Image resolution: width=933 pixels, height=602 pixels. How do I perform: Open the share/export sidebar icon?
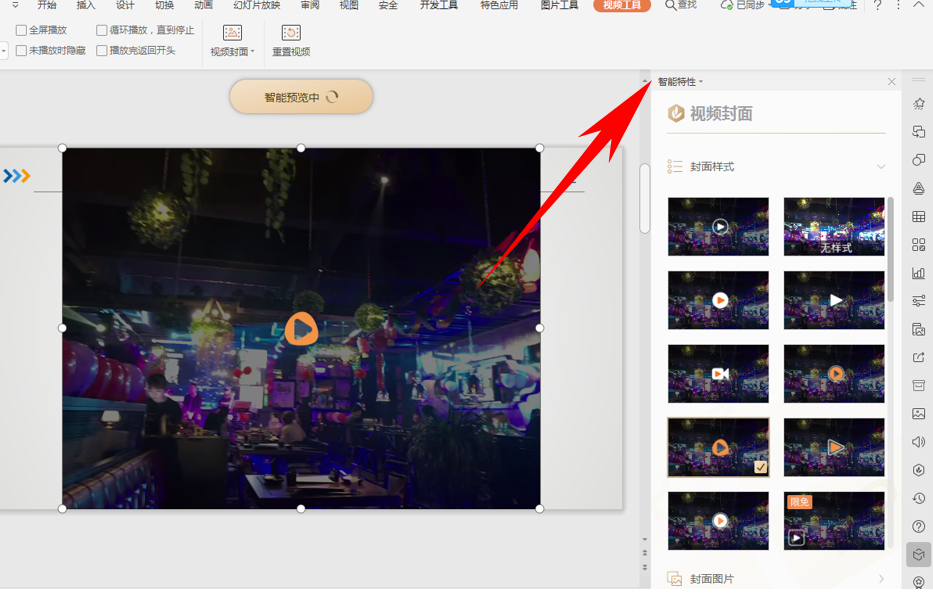click(918, 357)
